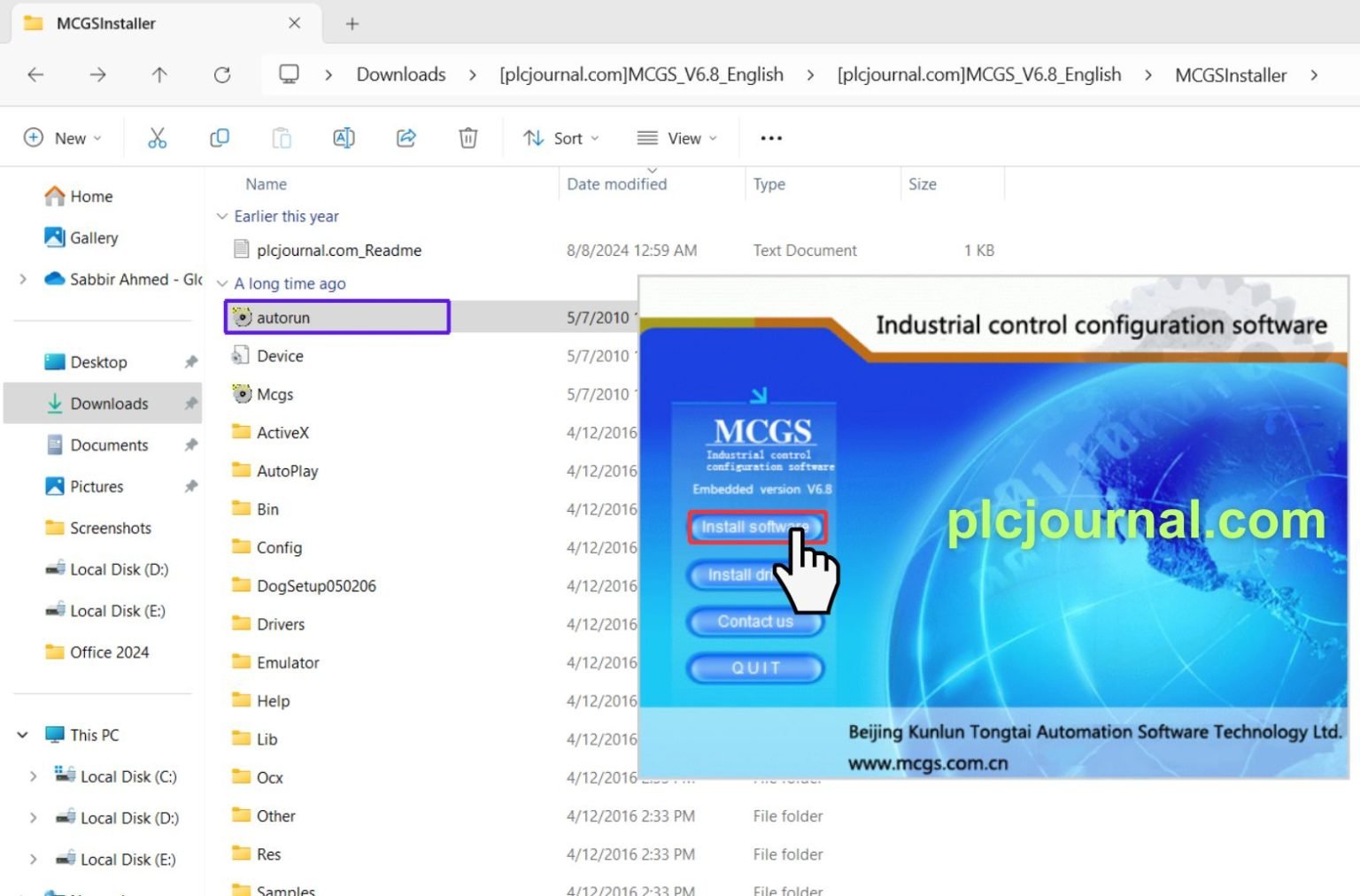Open a new tab with the plus button
Image resolution: width=1360 pixels, height=896 pixels.
pyautogui.click(x=352, y=24)
